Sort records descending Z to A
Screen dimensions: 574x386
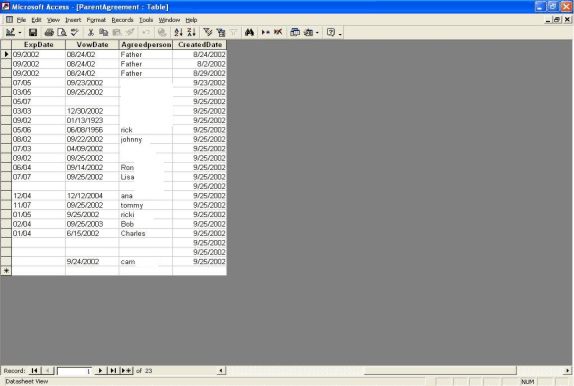191,33
